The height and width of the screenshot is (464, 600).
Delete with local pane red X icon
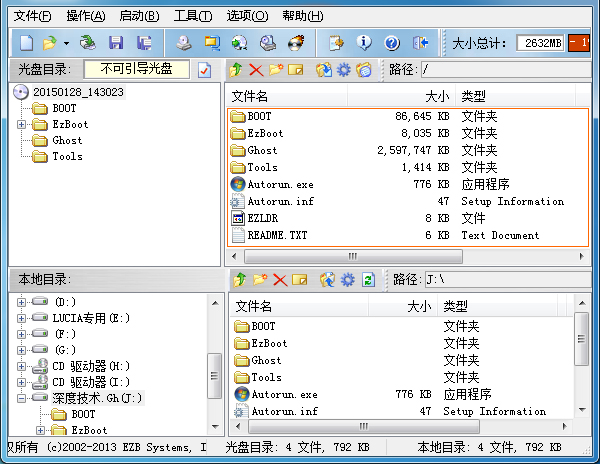280,280
